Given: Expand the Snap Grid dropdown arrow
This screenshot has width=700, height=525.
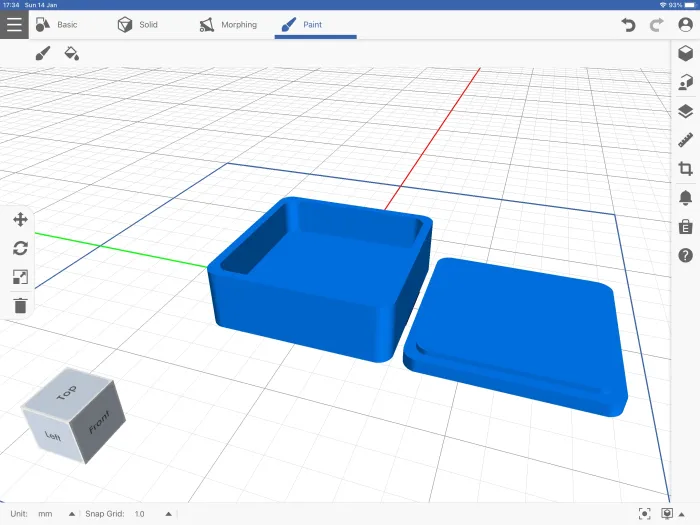Looking at the screenshot, I should pyautogui.click(x=168, y=514).
